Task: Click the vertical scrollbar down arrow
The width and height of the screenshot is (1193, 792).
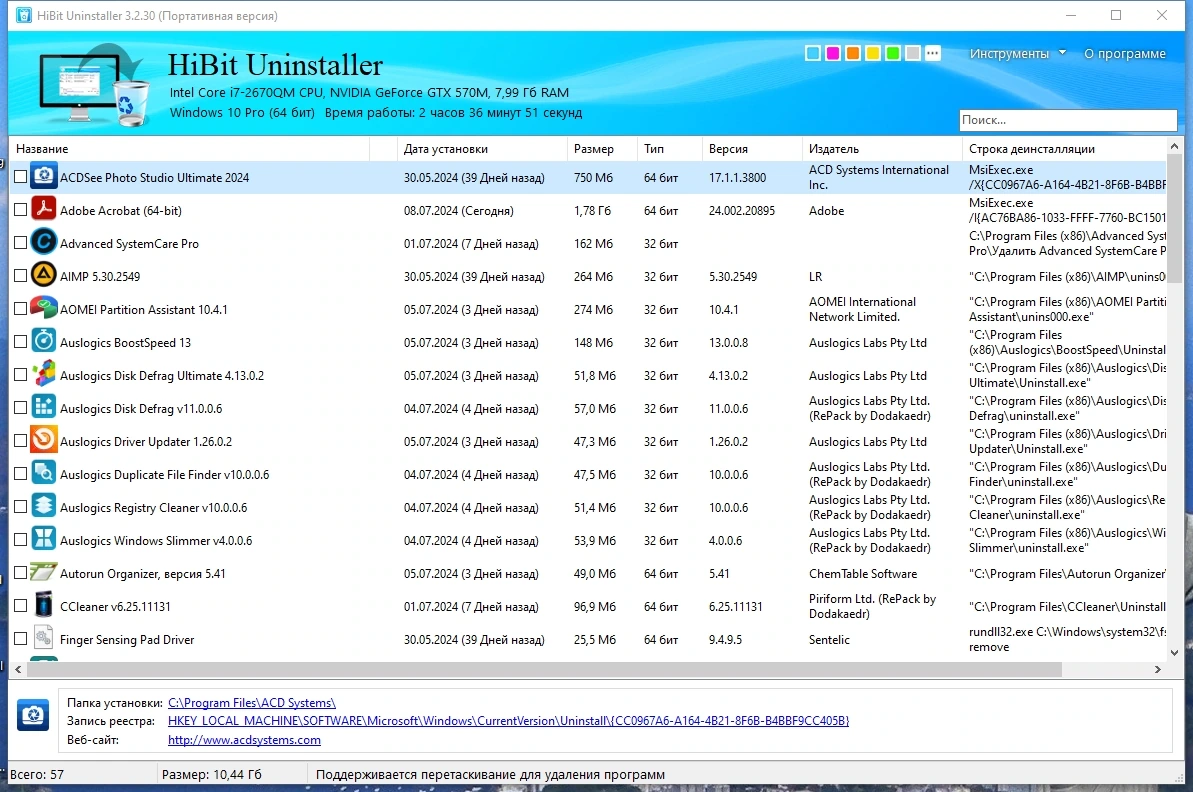Action: [1174, 653]
